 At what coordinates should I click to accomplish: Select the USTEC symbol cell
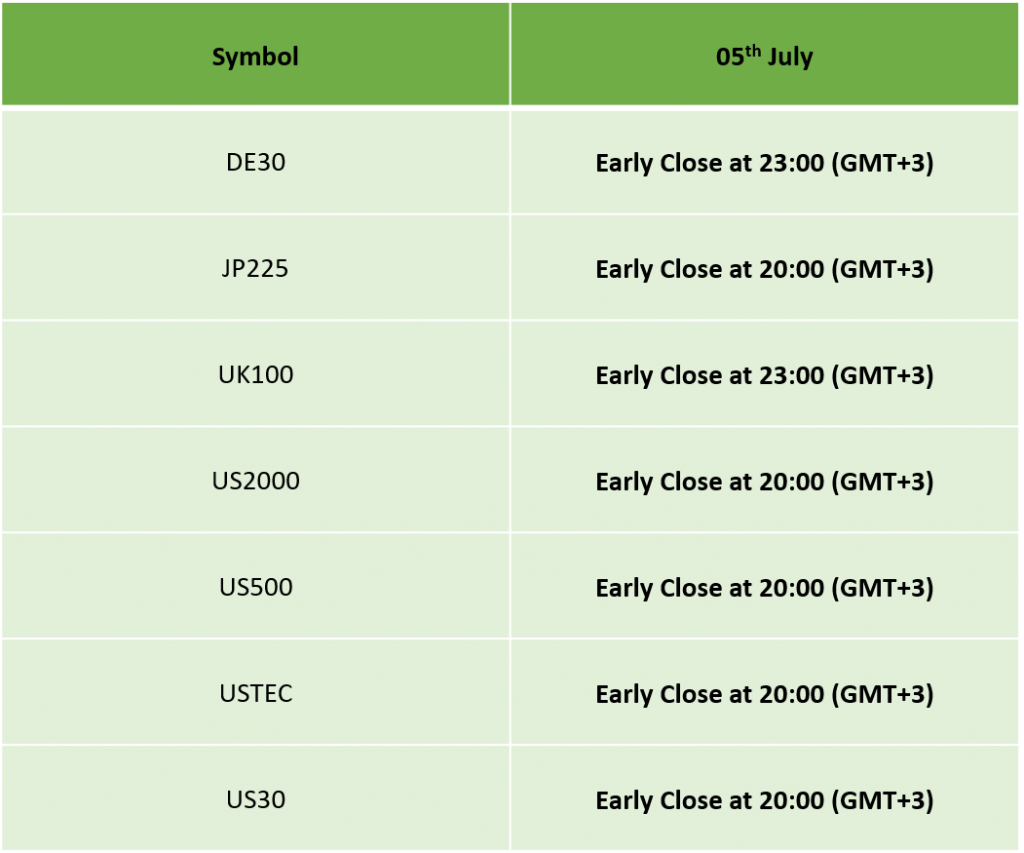255,693
